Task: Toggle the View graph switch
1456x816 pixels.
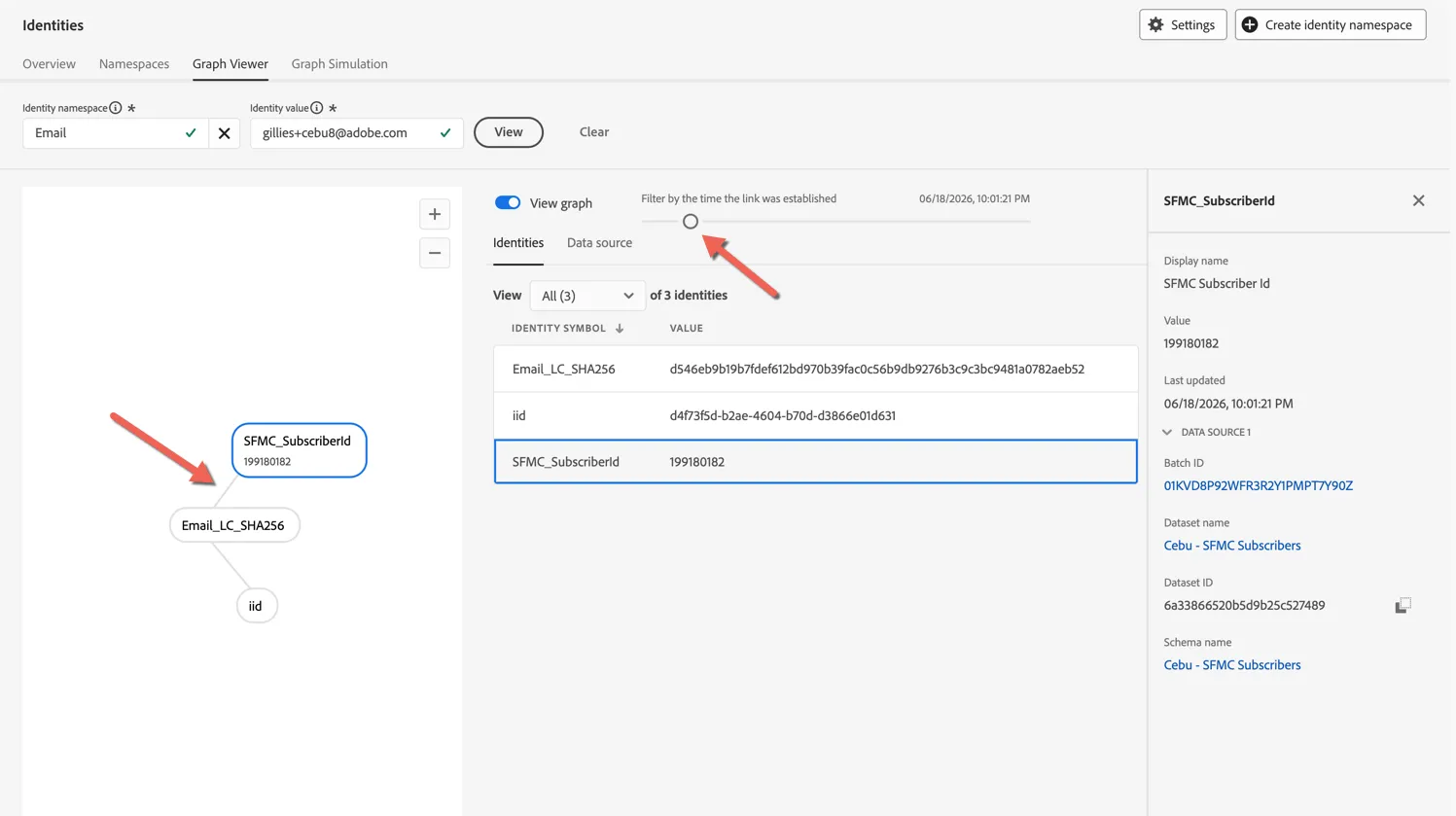Action: [x=508, y=202]
